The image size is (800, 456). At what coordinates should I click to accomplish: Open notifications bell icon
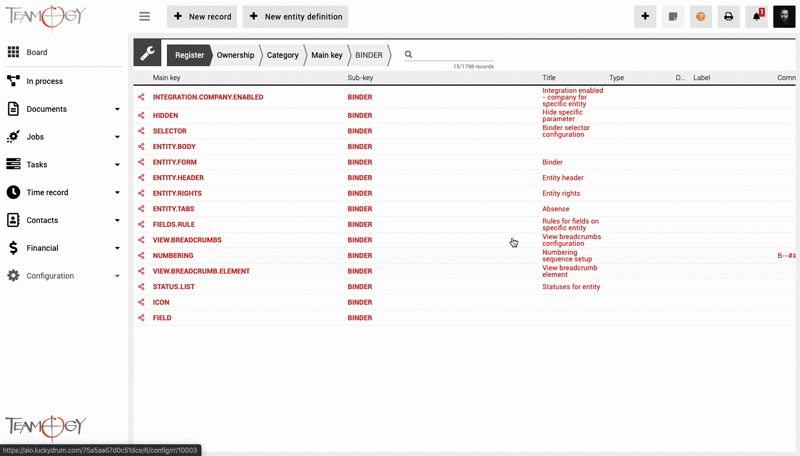click(756, 17)
